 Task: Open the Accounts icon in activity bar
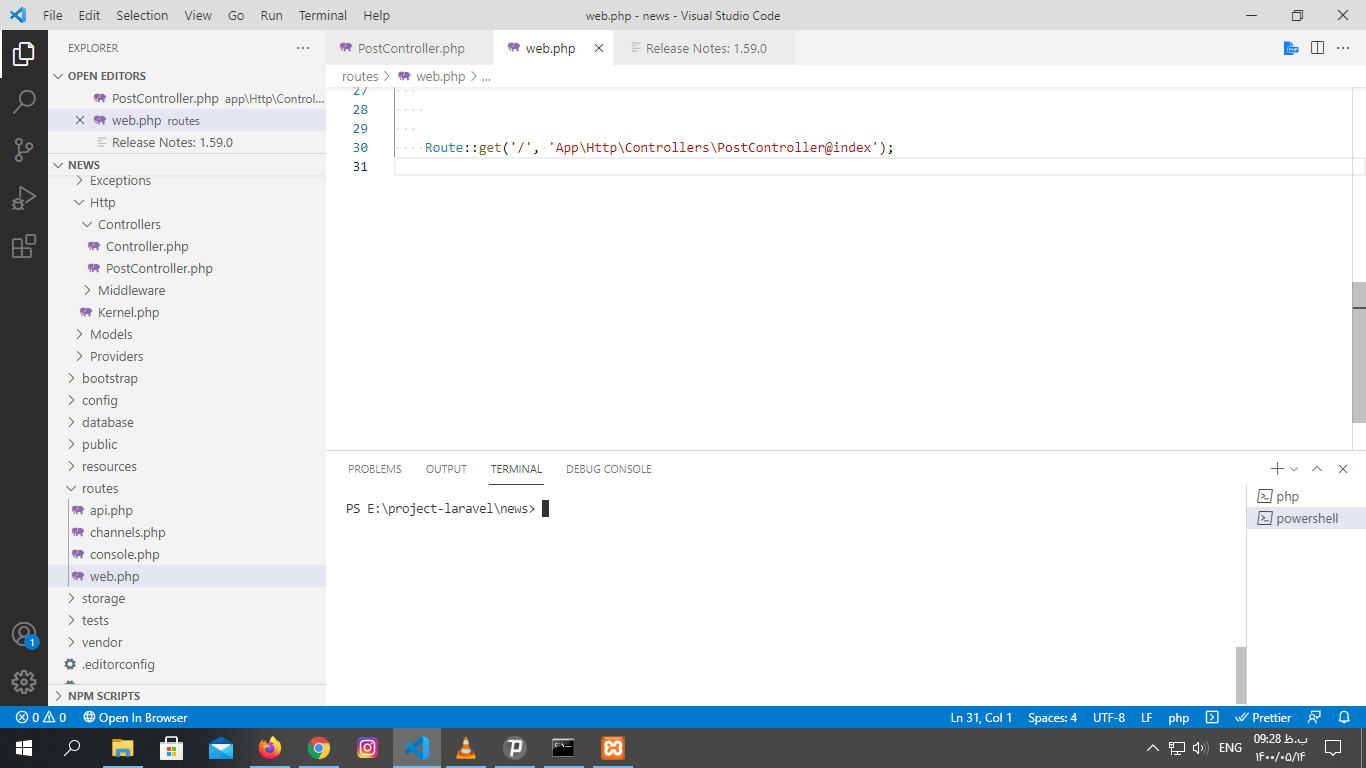pos(24,634)
